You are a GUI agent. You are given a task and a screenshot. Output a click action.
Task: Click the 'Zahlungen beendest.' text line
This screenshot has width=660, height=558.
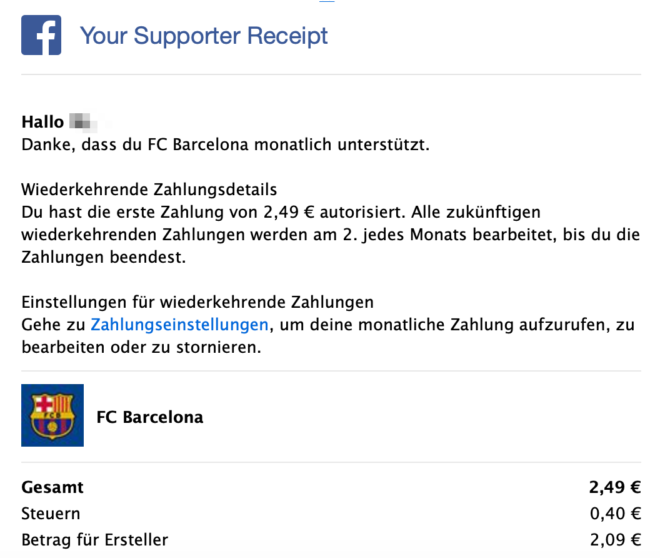(104, 257)
